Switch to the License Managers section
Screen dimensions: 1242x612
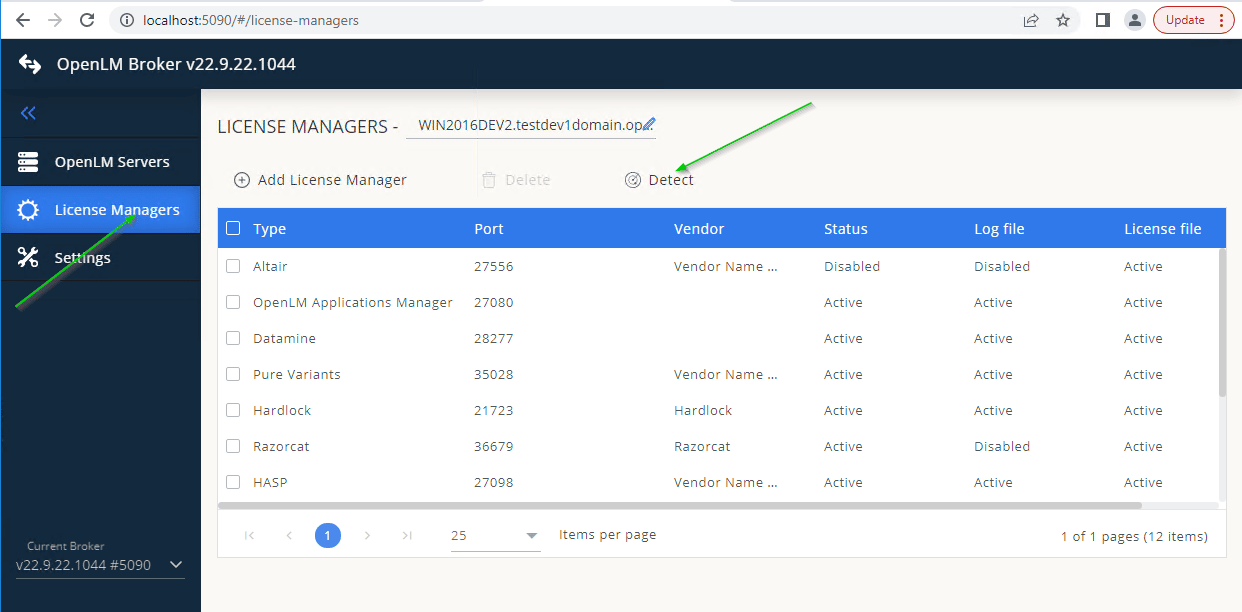coord(100,209)
